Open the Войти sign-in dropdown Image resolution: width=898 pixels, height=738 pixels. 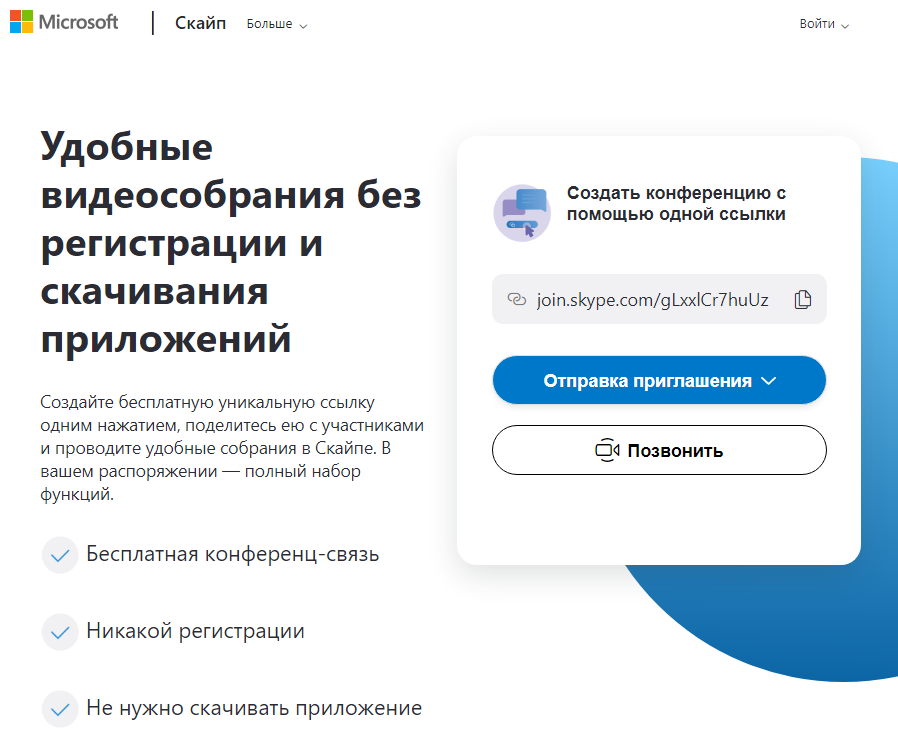point(823,24)
